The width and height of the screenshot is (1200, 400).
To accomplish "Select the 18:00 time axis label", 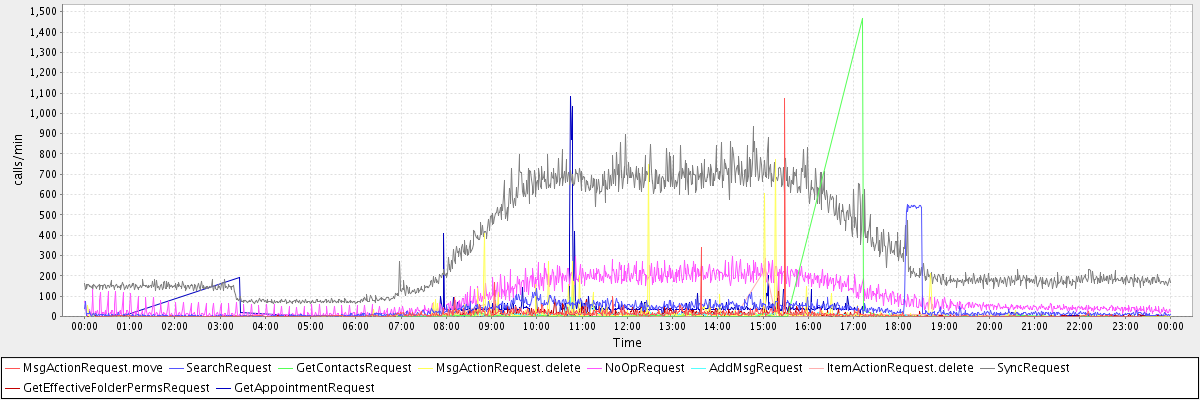I will 898,326.
